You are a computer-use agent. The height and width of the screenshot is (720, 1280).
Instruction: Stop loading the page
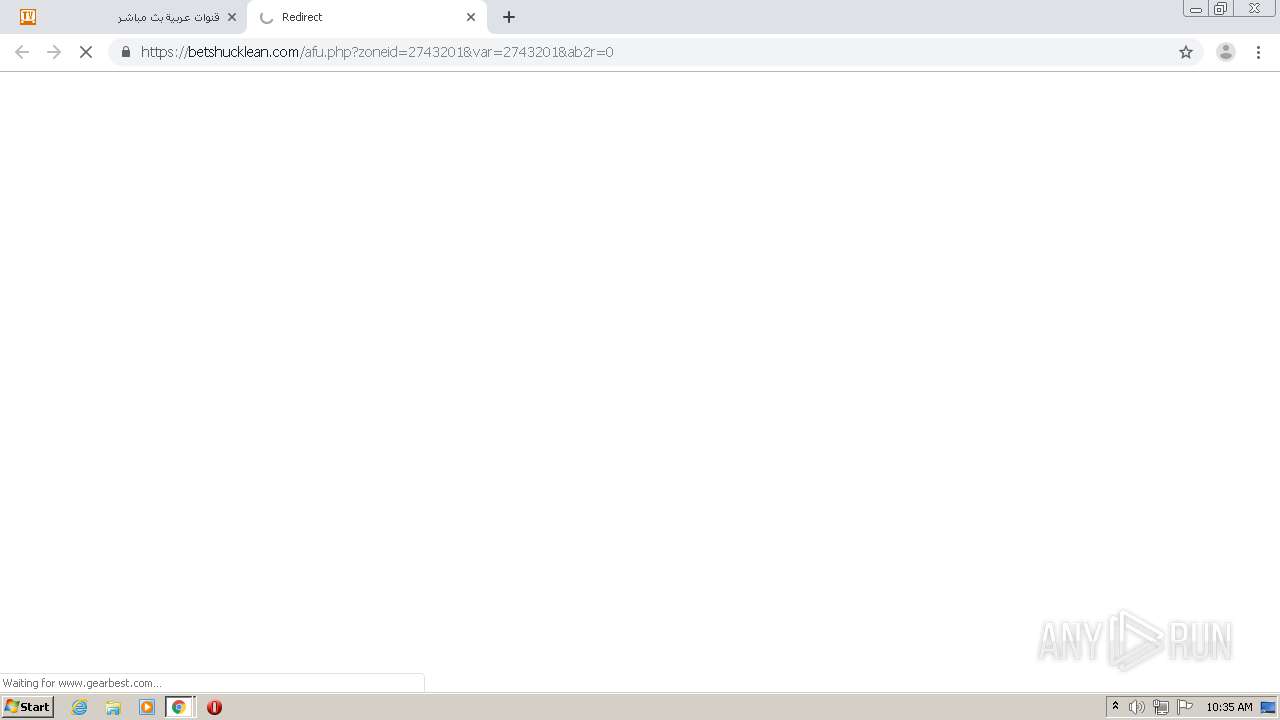click(86, 52)
